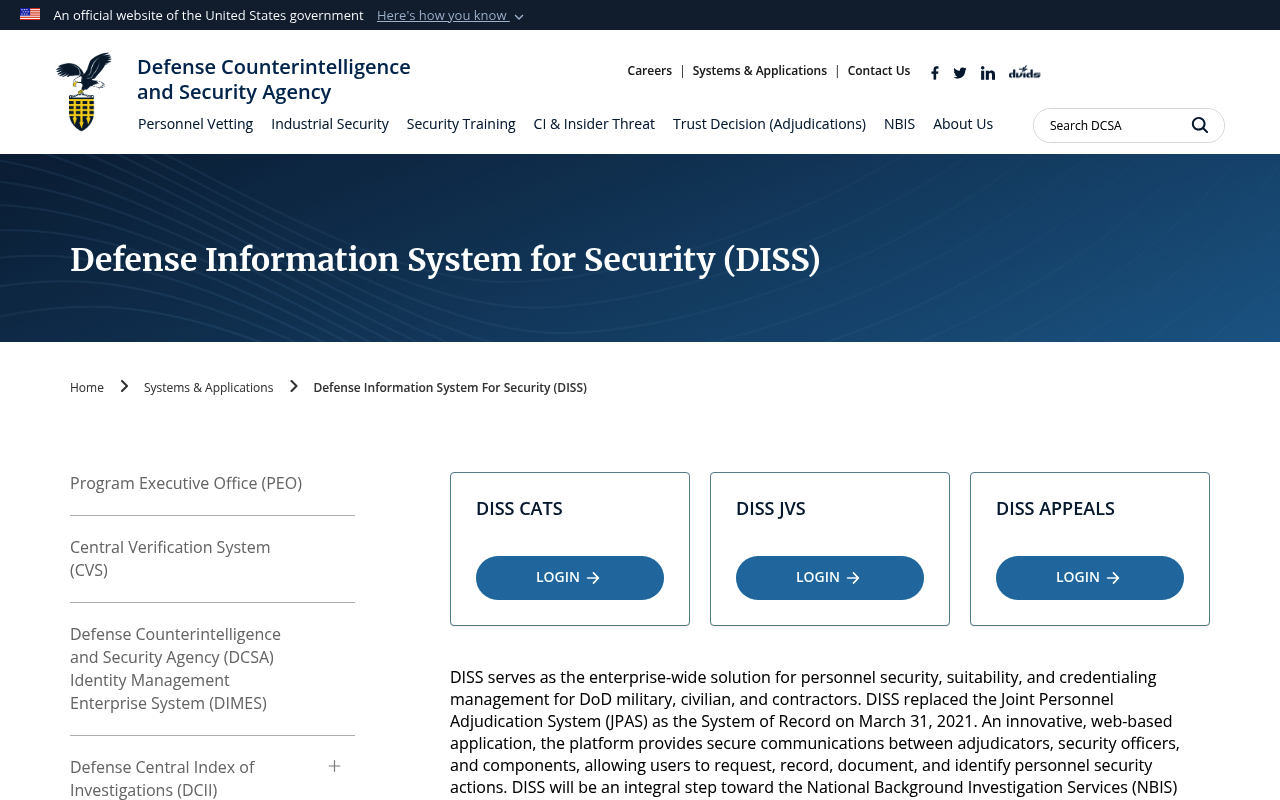
Task: Click the DISS CATS card heading
Action: (519, 508)
